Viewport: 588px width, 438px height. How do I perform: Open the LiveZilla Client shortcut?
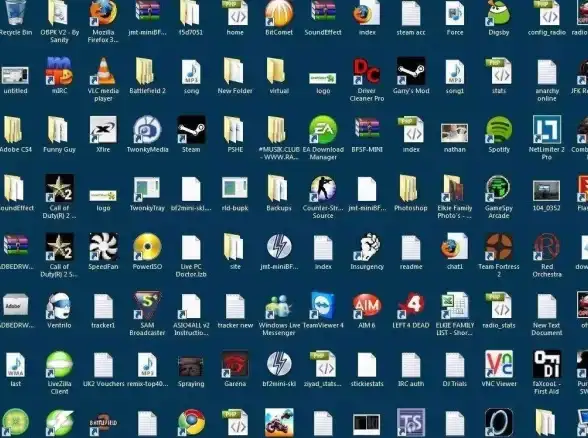[59, 364]
